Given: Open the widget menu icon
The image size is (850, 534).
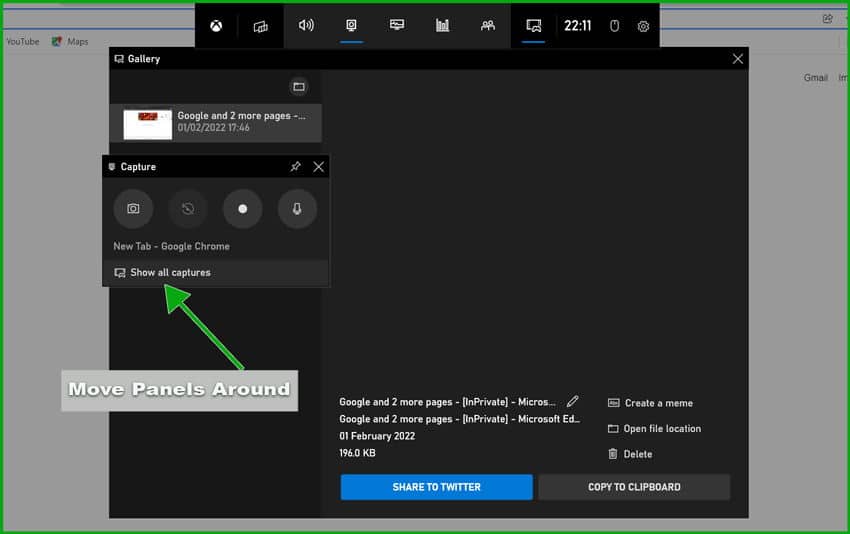Looking at the screenshot, I should 261,26.
